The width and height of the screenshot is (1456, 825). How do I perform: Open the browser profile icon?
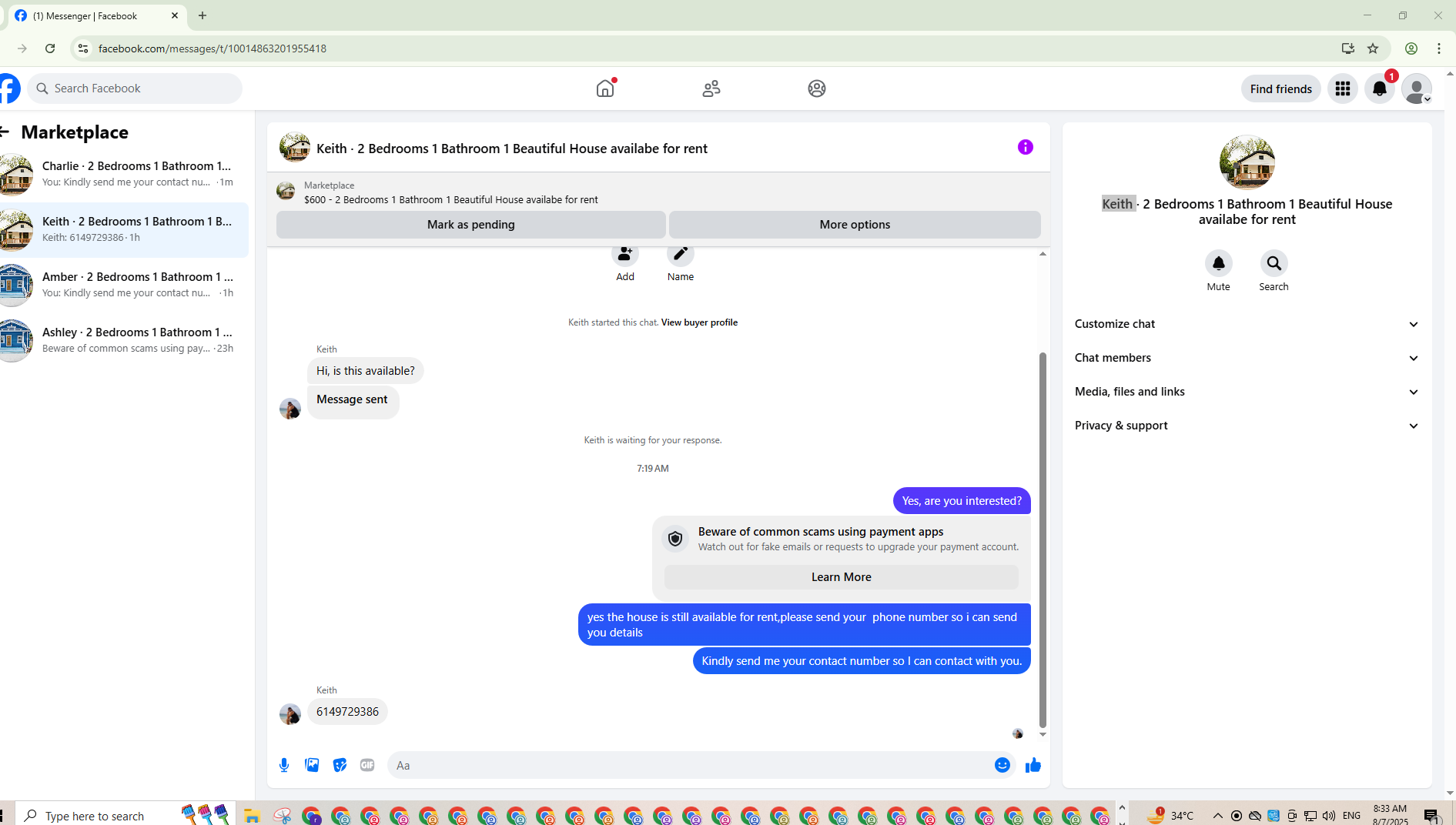point(1411,48)
